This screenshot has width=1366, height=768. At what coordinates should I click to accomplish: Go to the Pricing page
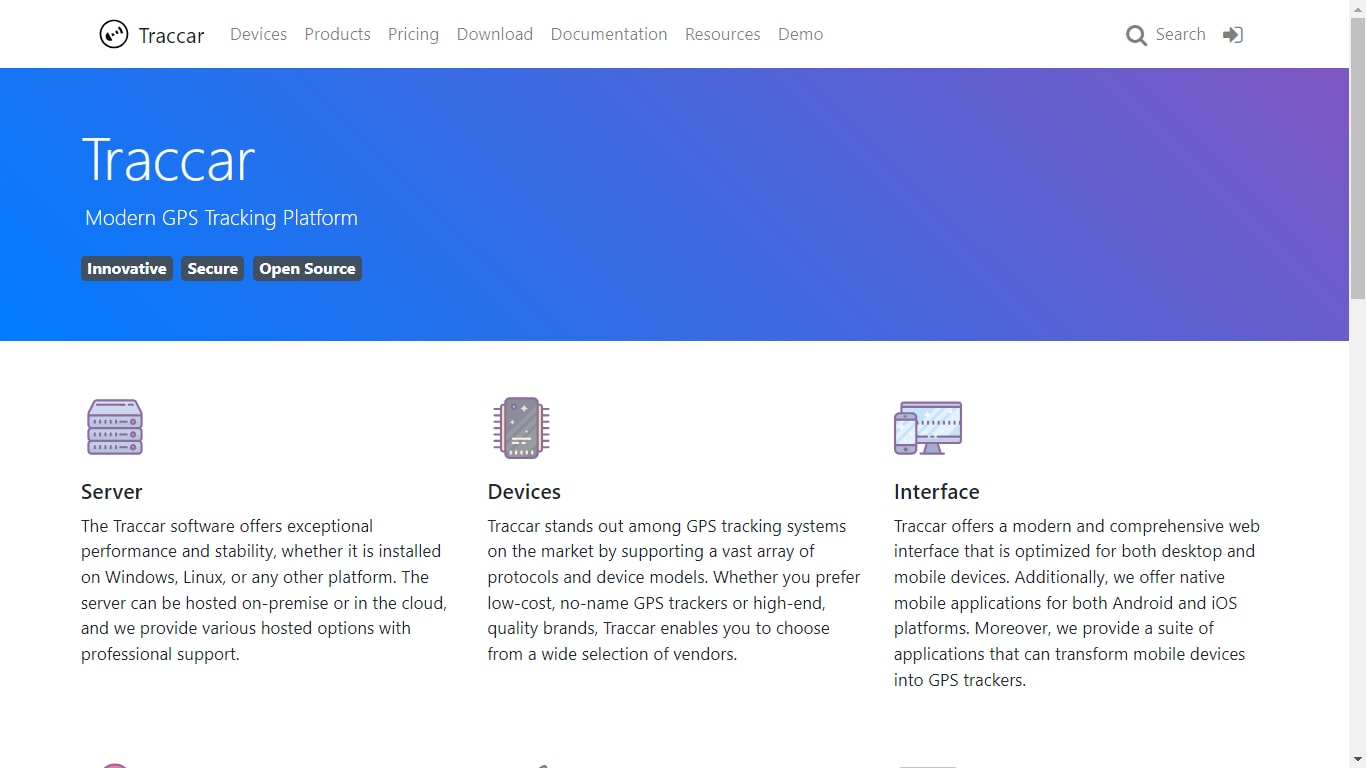point(413,34)
